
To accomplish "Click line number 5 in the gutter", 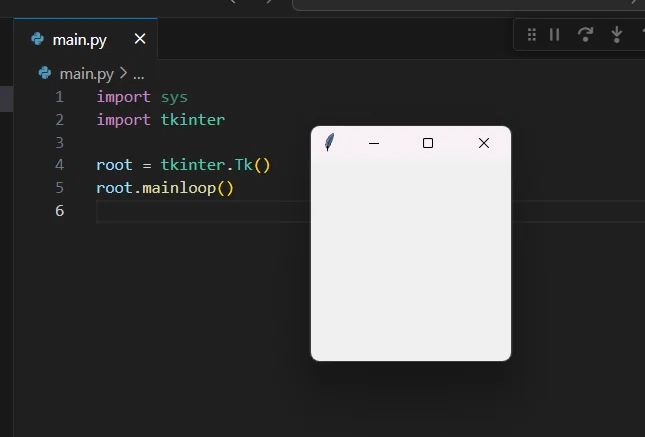I will 60,188.
